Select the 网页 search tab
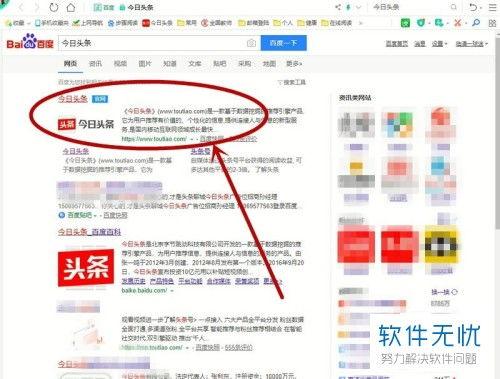 [x=70, y=63]
